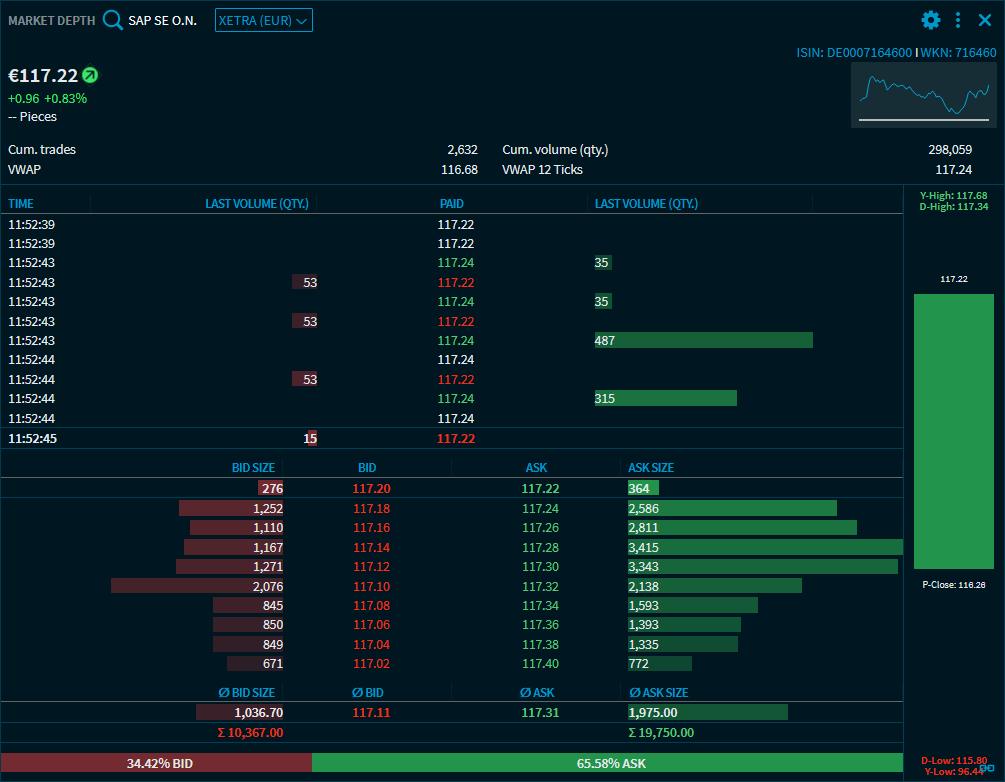Click the WKN 716460 label
Viewport: 1005px width, 782px height.
(958, 53)
